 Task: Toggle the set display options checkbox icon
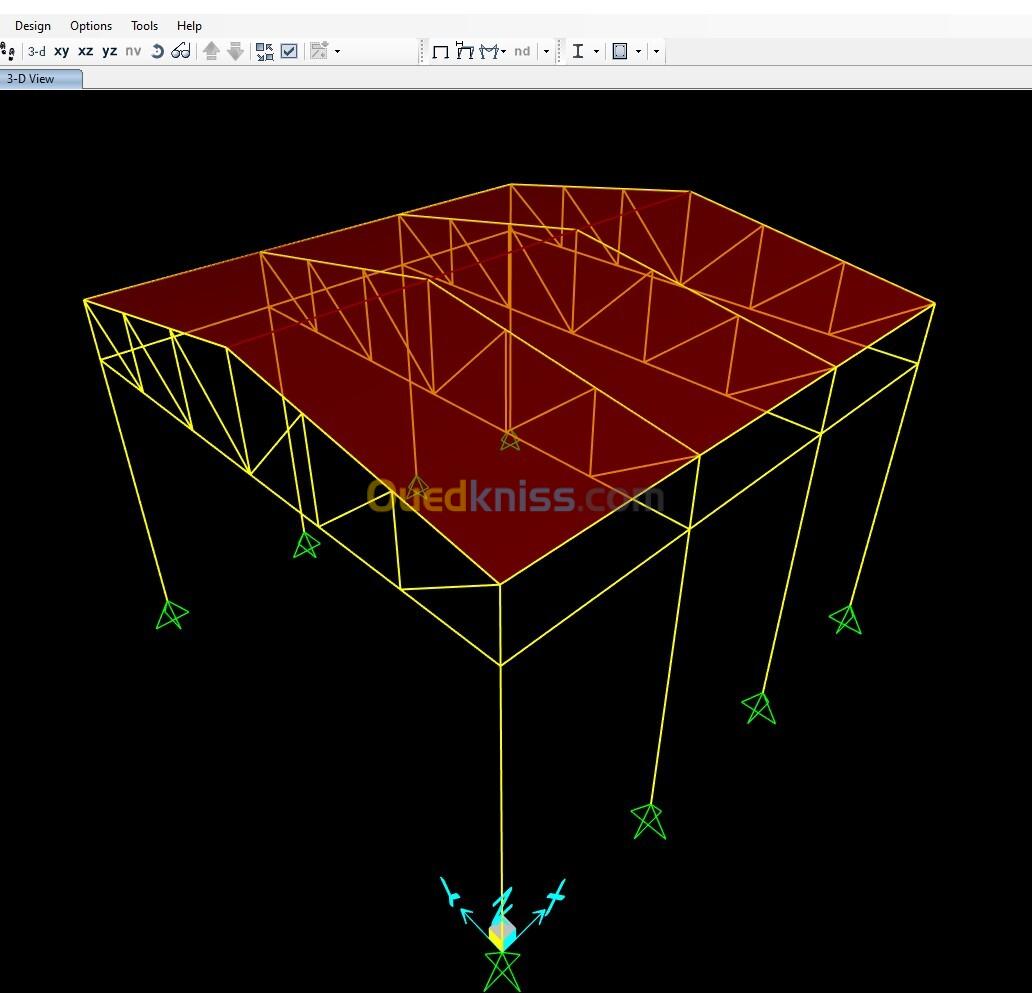289,51
